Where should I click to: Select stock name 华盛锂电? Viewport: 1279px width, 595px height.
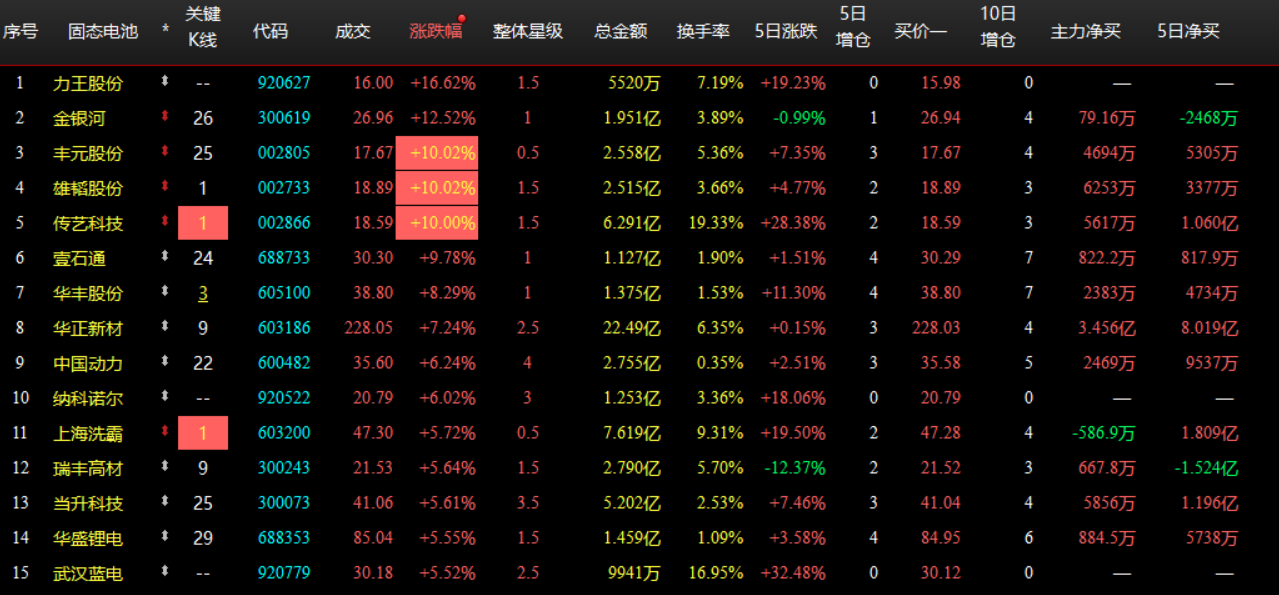(88, 538)
